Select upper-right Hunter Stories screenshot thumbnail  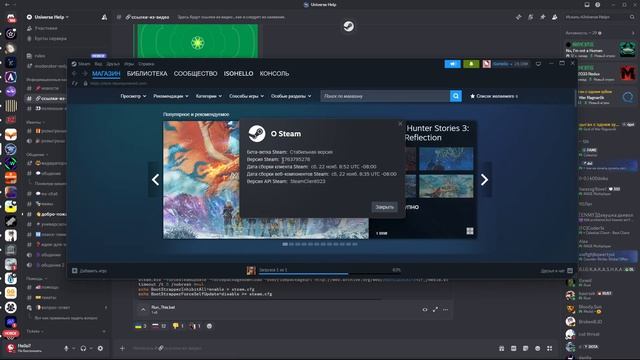click(x=447, y=159)
